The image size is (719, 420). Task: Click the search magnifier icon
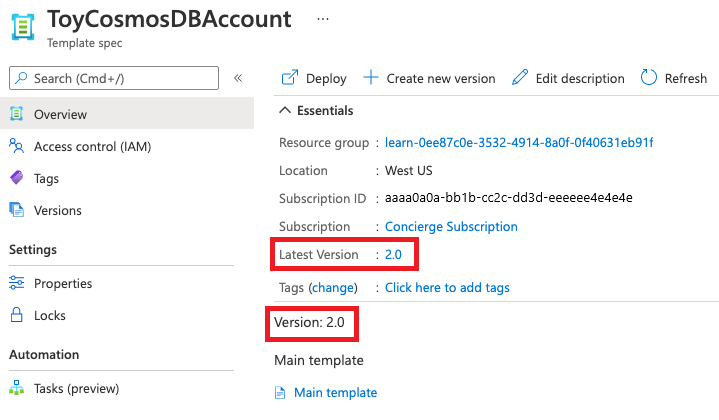(21, 78)
